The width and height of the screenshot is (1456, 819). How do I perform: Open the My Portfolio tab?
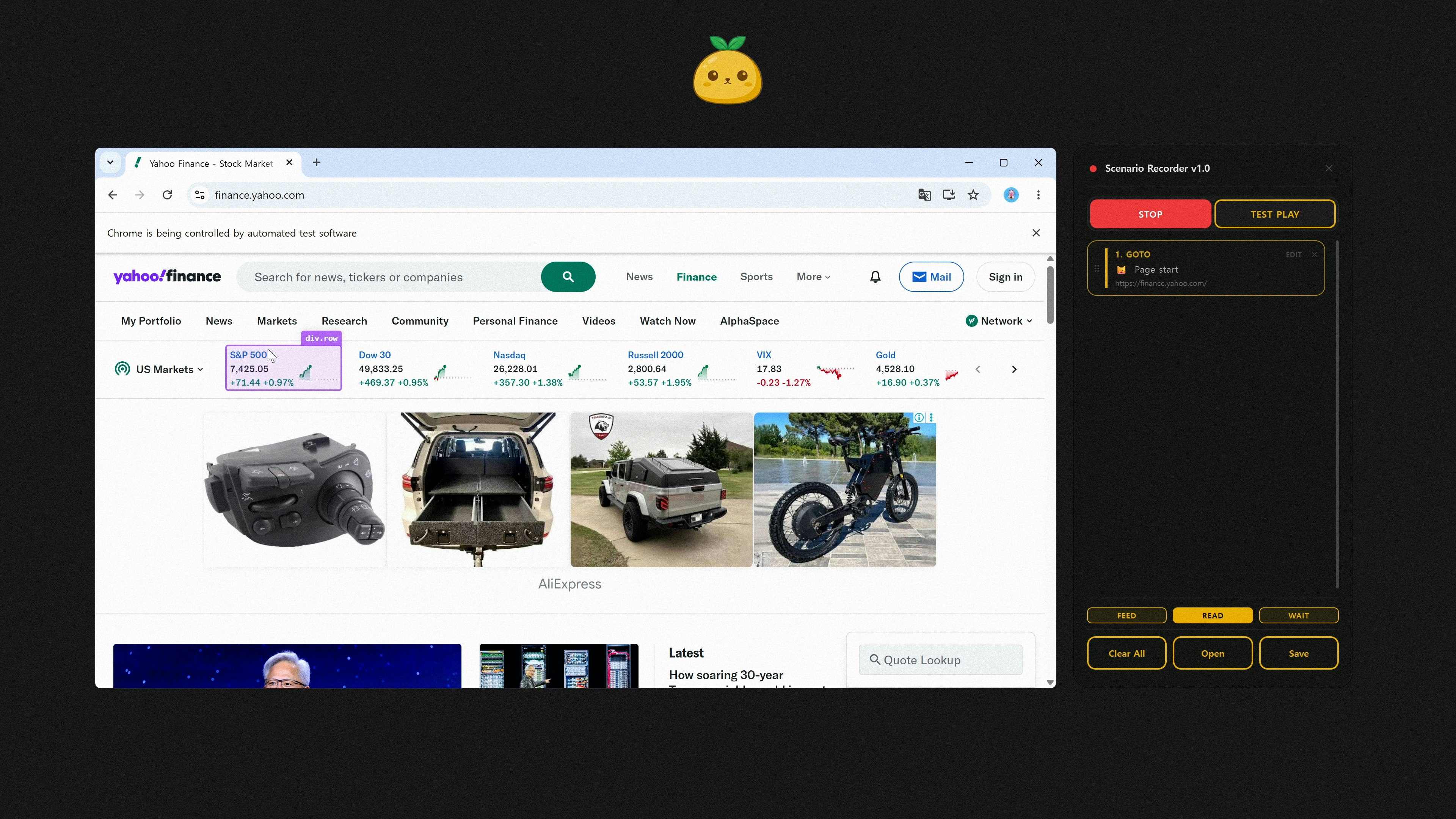(151, 321)
